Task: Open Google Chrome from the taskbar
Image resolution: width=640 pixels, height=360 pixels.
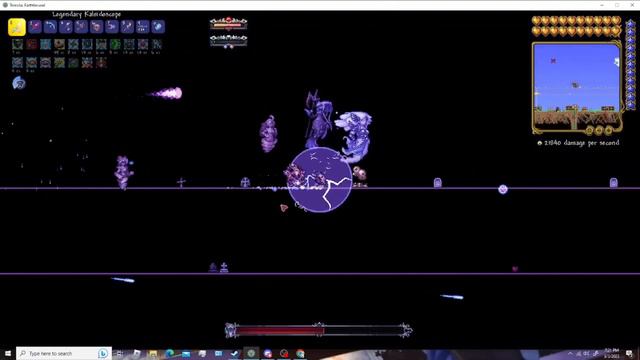Action: [300, 353]
